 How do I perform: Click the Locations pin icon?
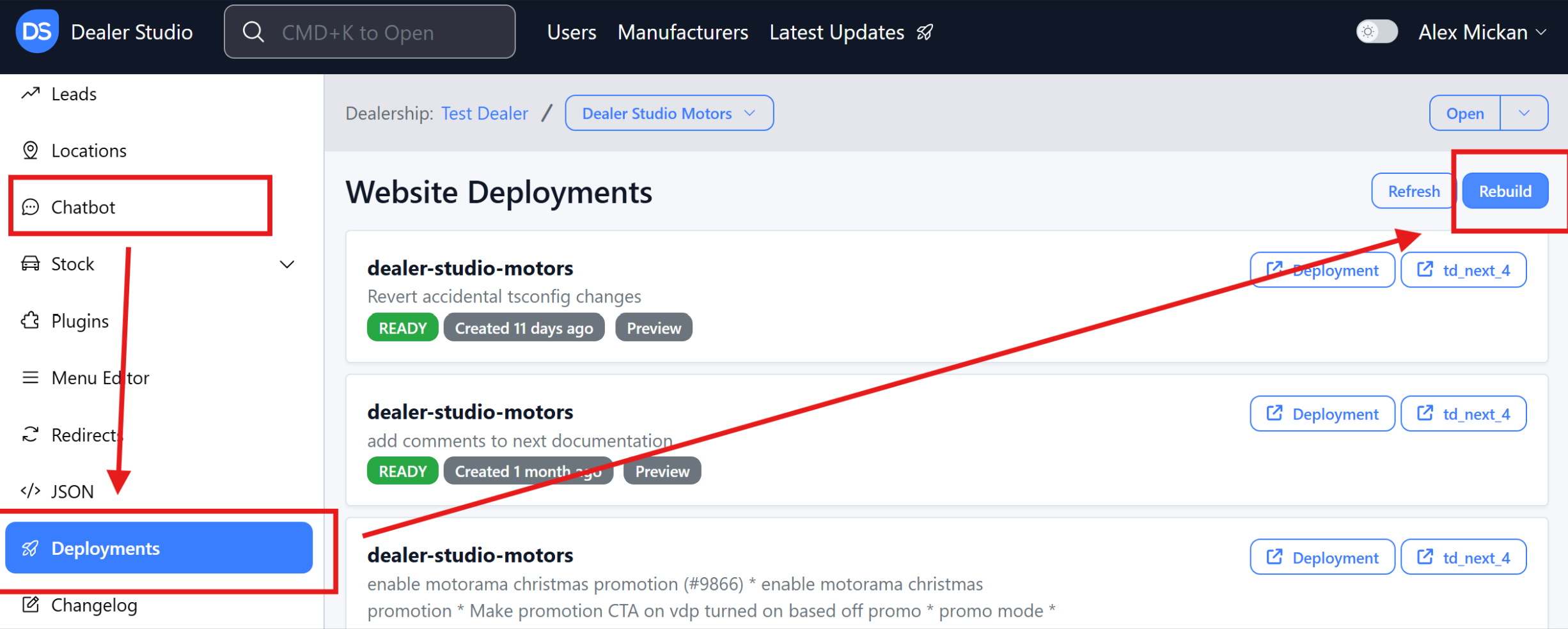pyautogui.click(x=30, y=150)
